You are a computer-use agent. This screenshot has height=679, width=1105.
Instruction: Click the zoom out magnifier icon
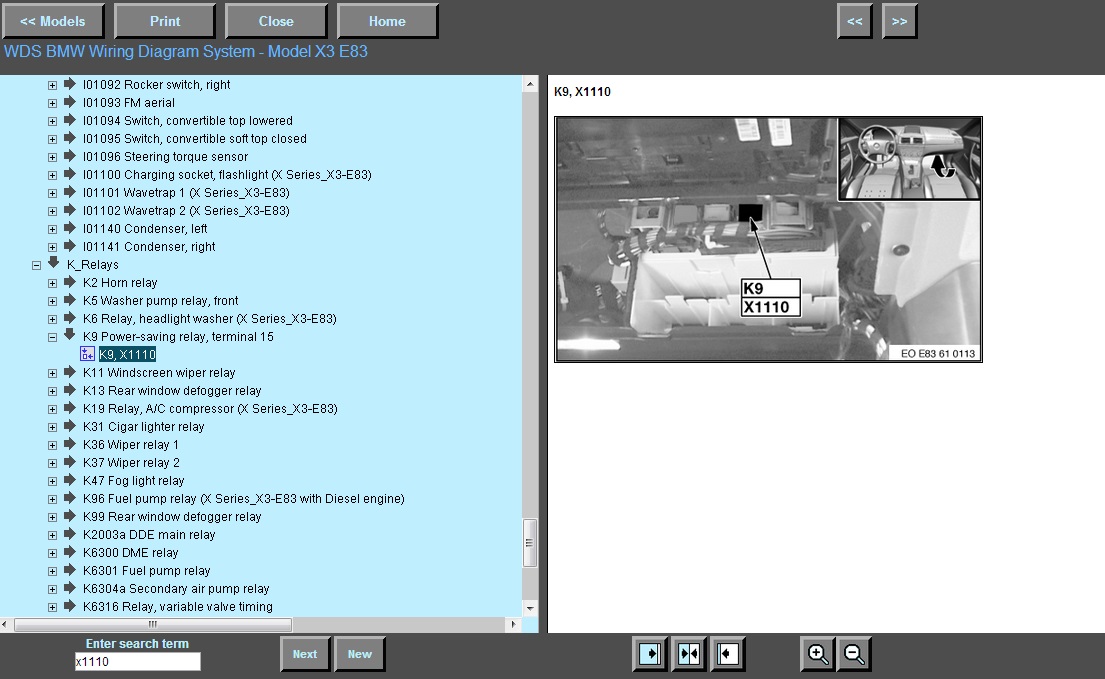[x=854, y=654]
